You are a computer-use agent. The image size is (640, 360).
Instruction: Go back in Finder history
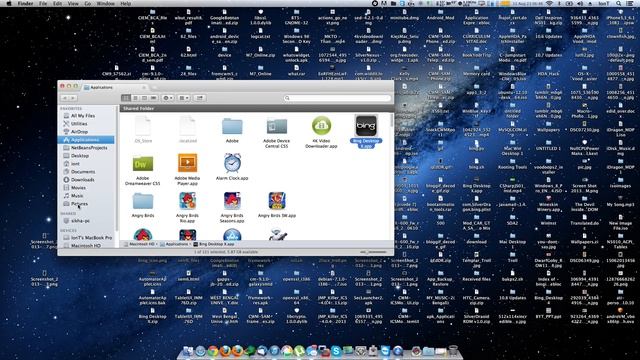[64, 98]
